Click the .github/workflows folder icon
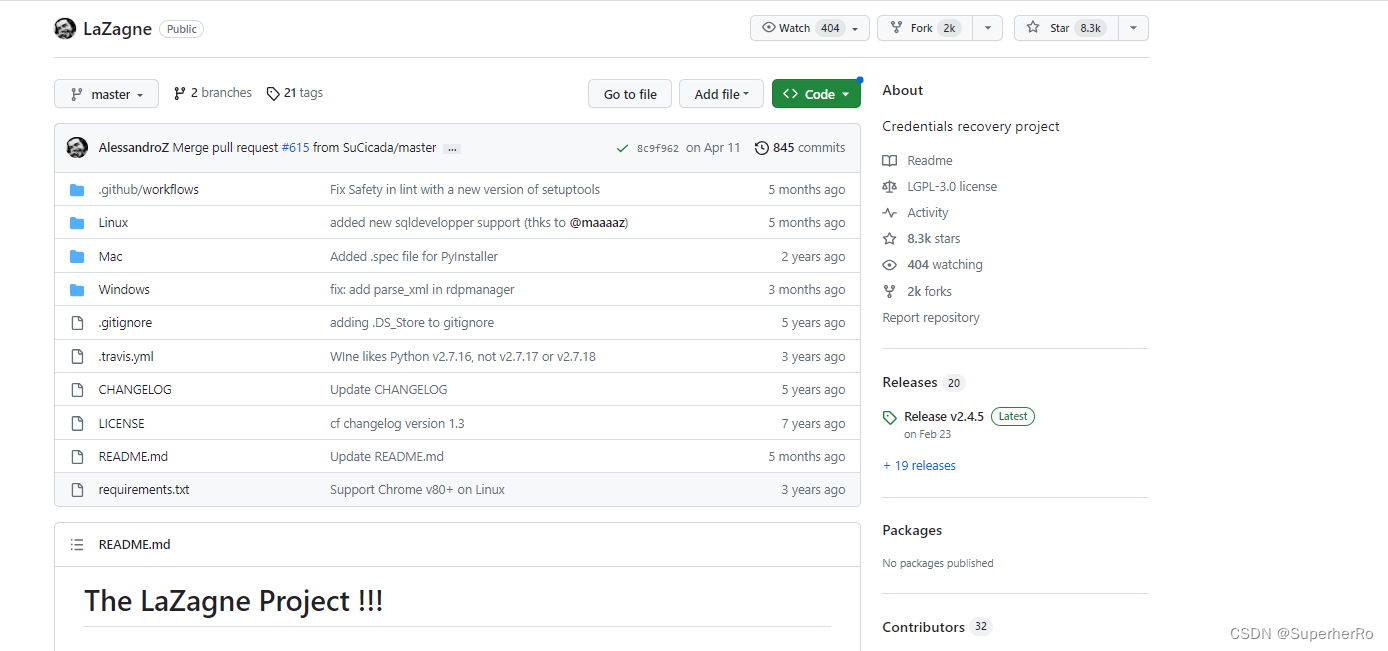The height and width of the screenshot is (651, 1388). [77, 190]
